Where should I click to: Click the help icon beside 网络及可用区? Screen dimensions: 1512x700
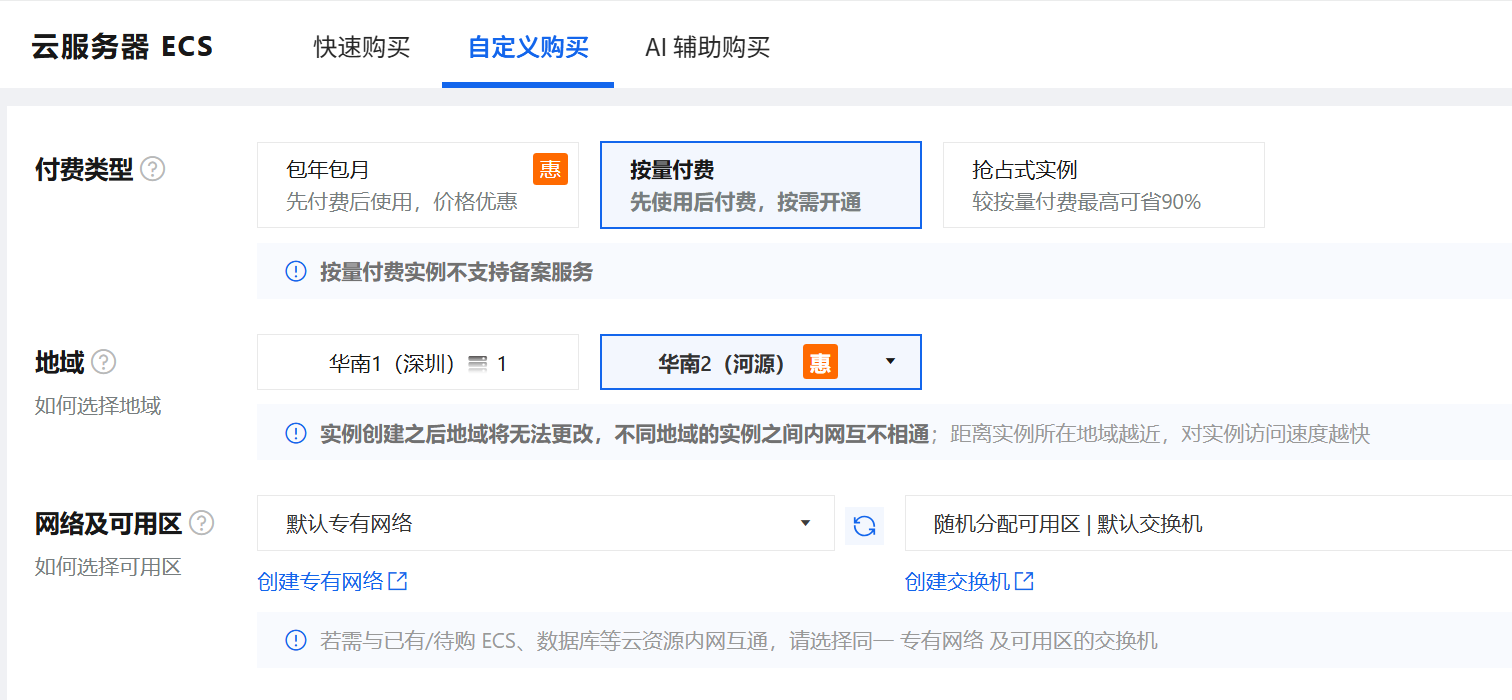pos(202,523)
